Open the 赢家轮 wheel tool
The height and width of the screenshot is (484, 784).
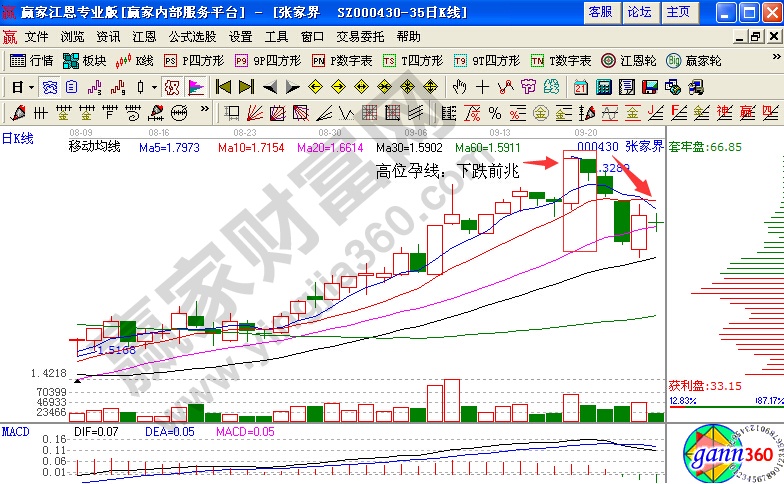(694, 61)
